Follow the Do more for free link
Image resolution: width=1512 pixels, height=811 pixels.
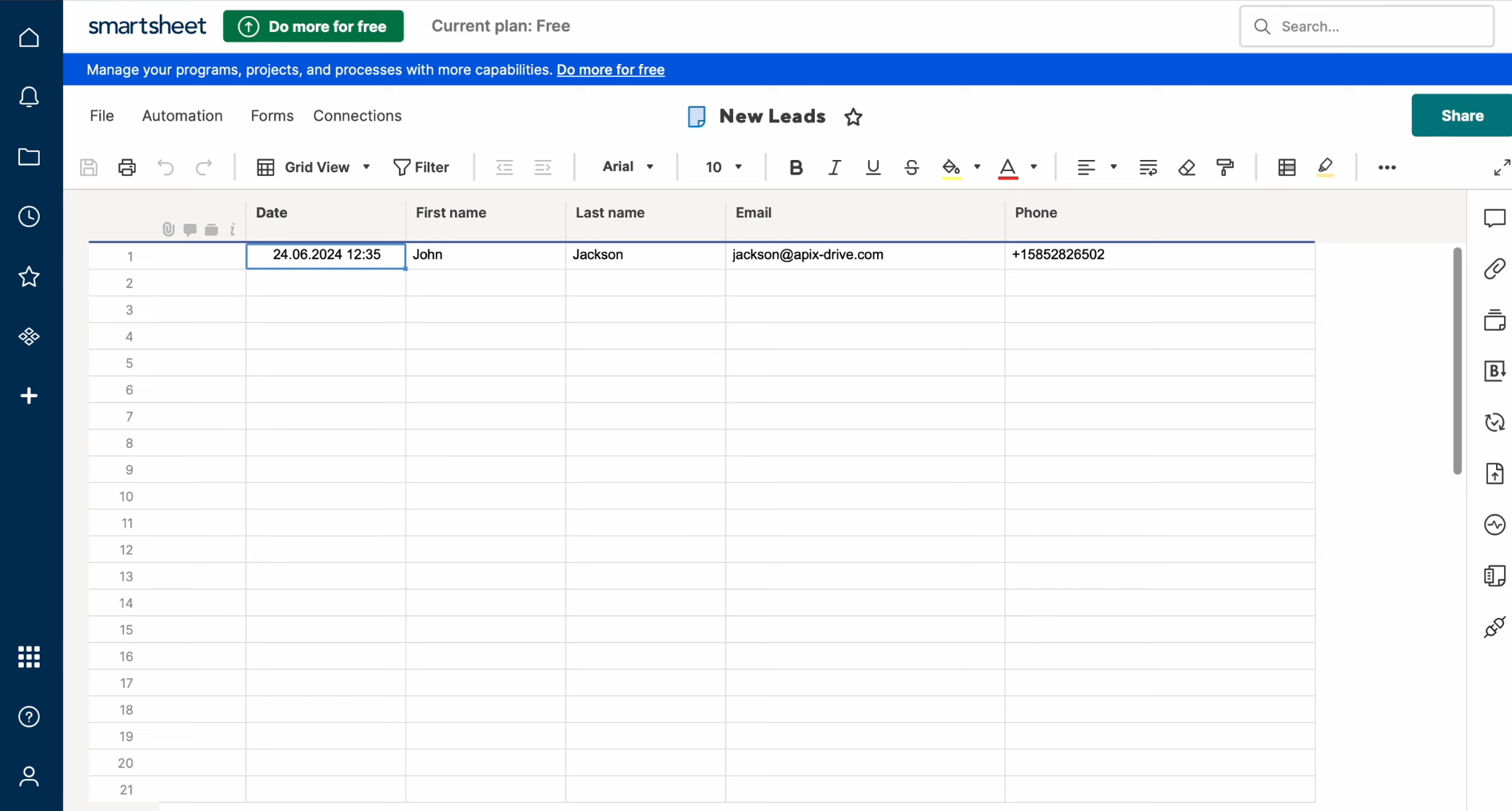[x=611, y=70]
